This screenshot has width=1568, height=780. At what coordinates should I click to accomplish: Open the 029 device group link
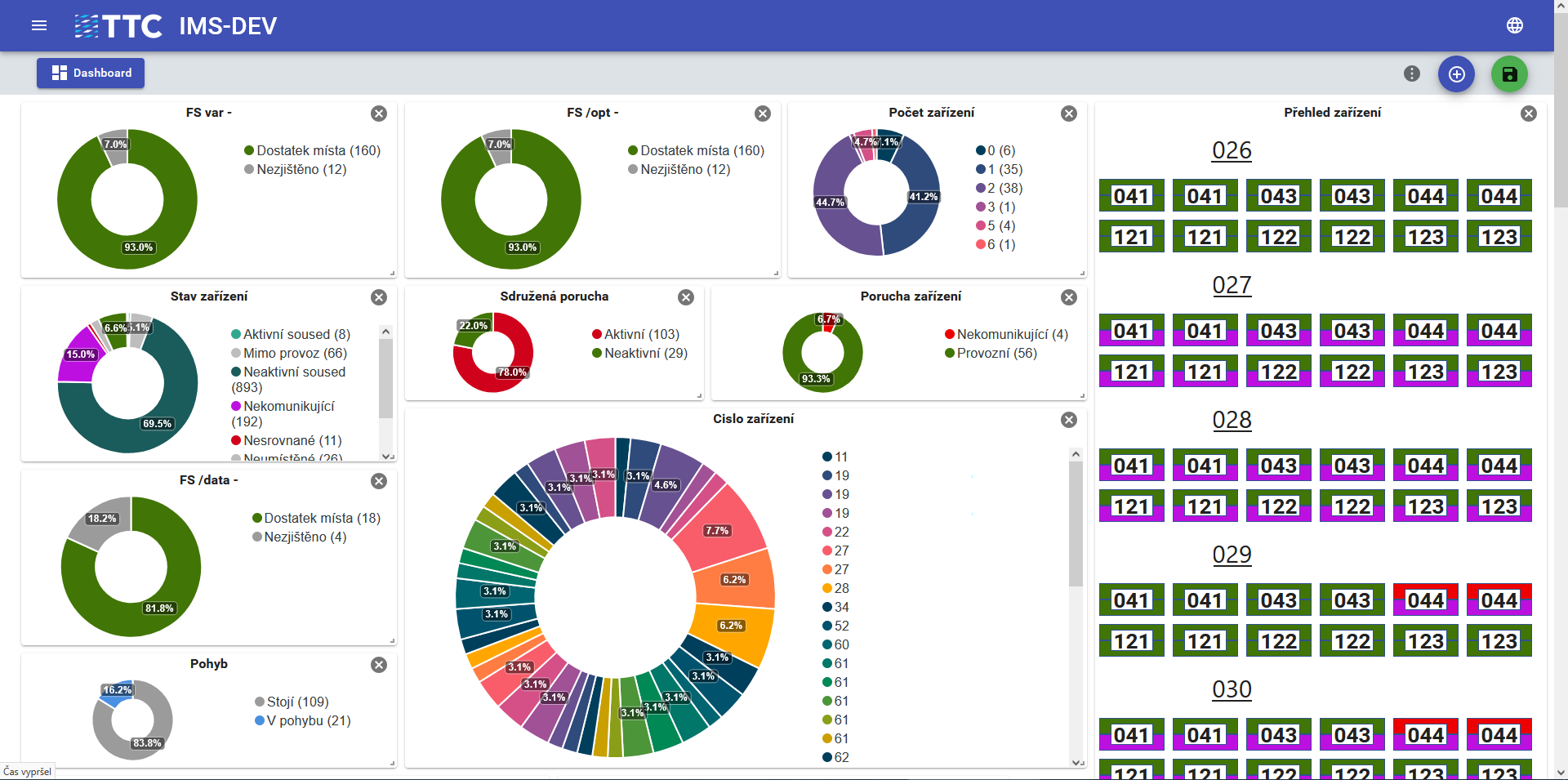[x=1232, y=555]
